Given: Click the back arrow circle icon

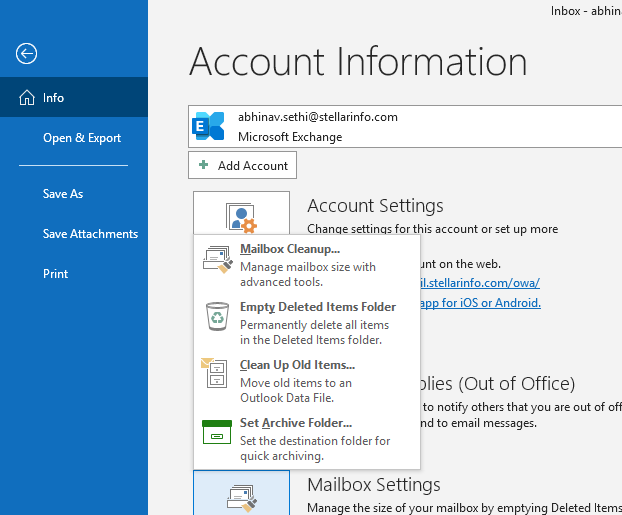Looking at the screenshot, I should (27, 54).
